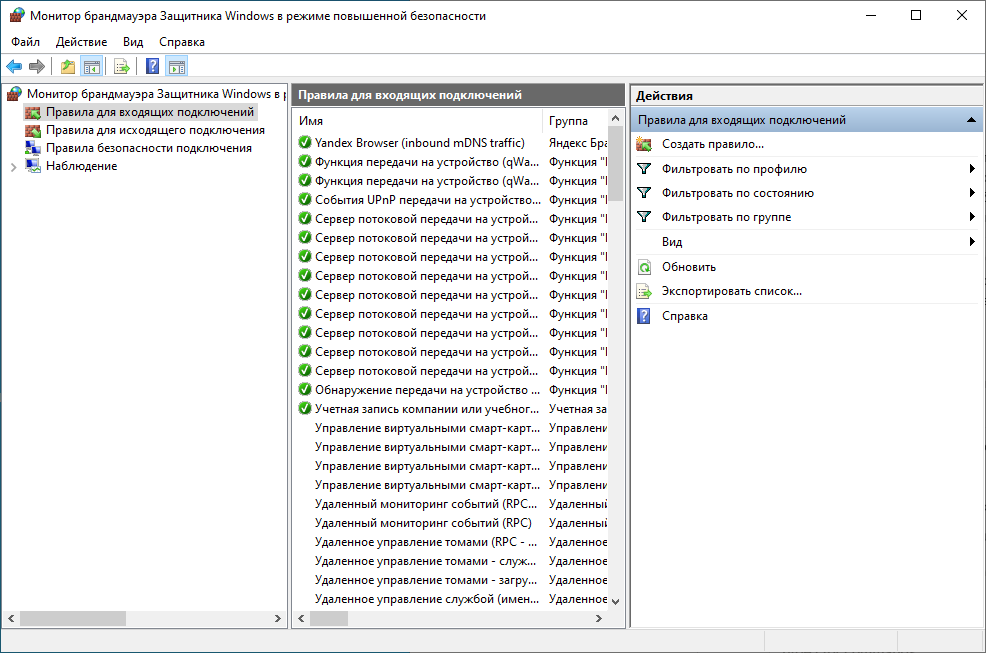The image size is (986, 653).
Task: Click the Обновить refresh icon
Action: click(644, 267)
